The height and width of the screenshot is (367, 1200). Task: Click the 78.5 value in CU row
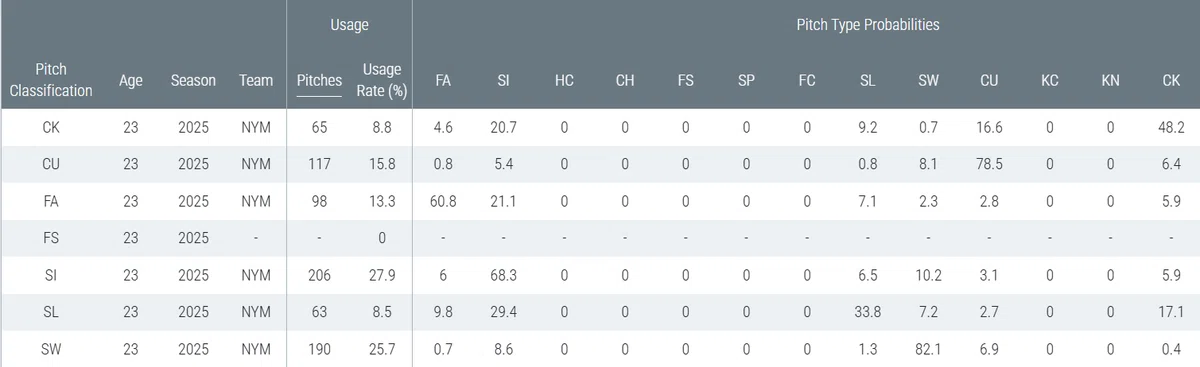point(988,164)
